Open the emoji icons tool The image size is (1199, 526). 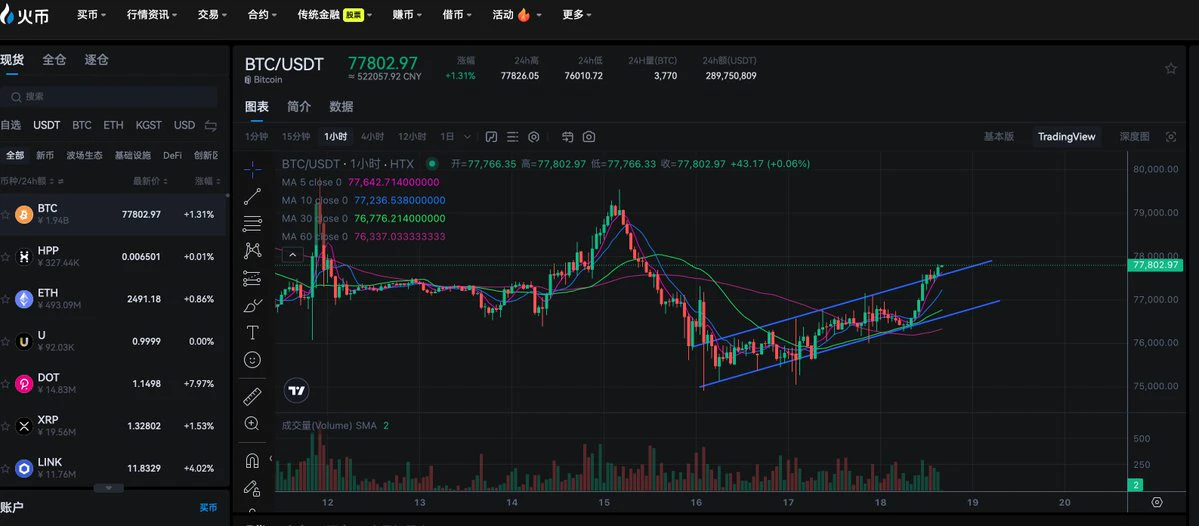252,359
